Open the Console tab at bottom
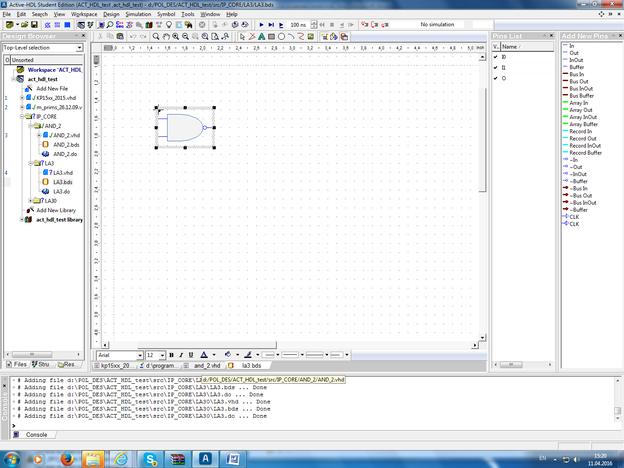 click(x=35, y=435)
